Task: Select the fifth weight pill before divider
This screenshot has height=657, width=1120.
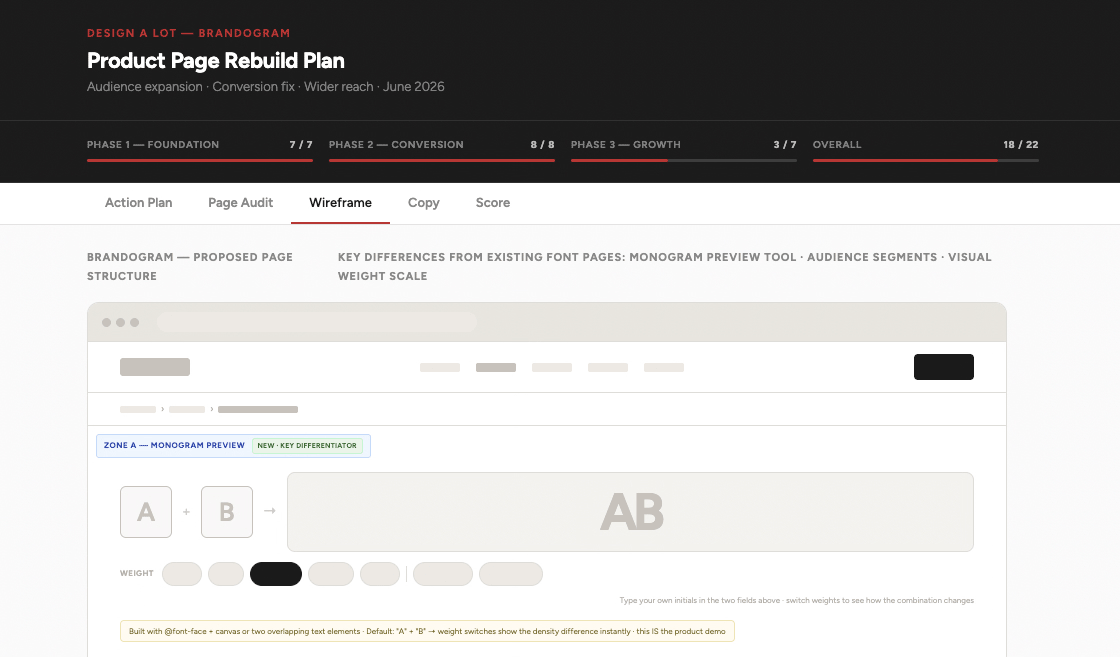Action: pos(380,574)
